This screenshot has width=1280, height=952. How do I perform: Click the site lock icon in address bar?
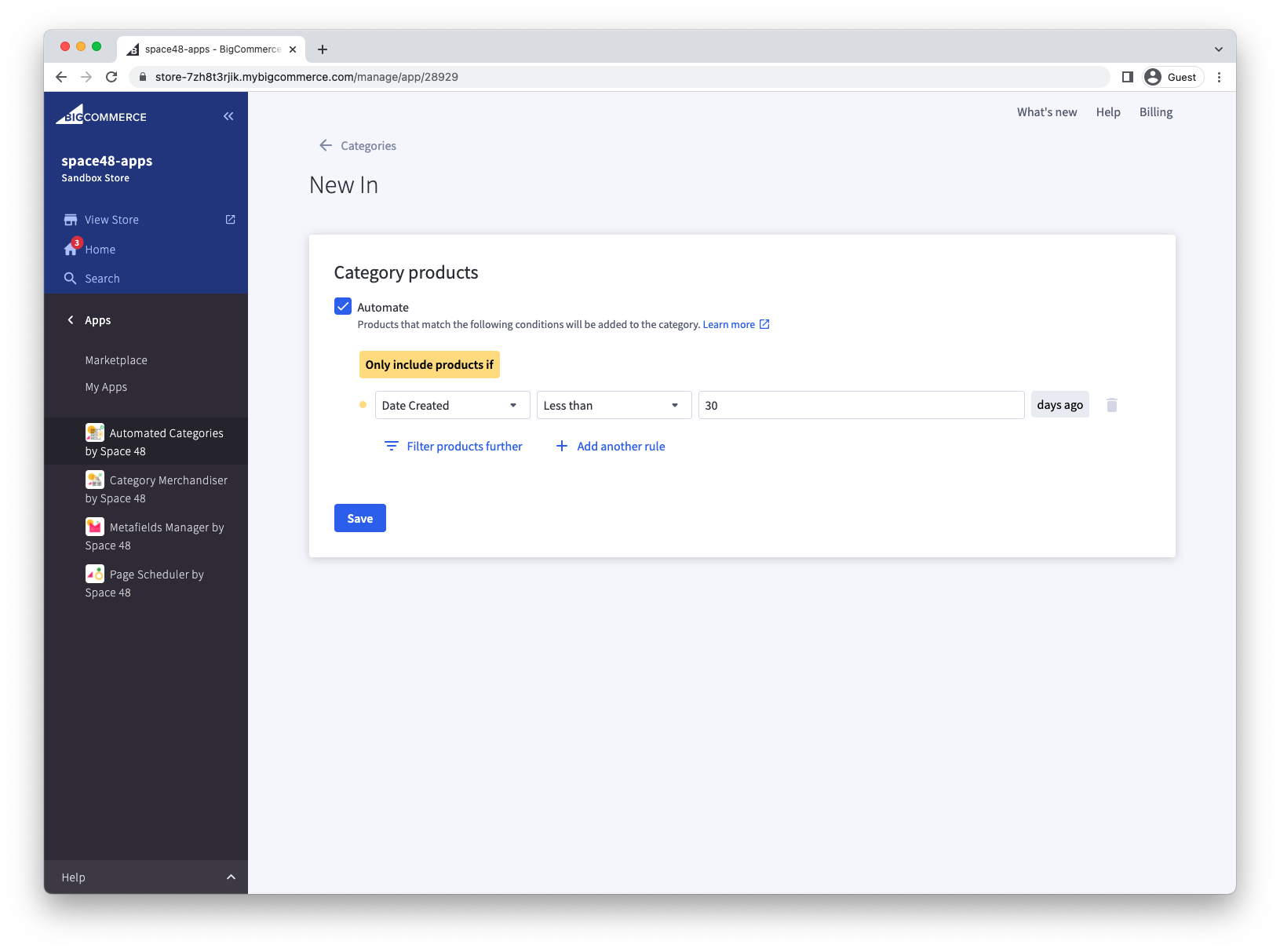(x=143, y=77)
